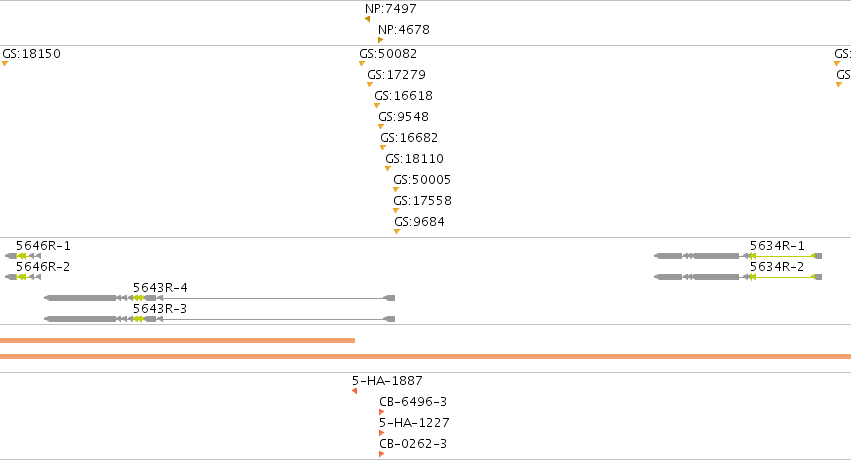Click the 5646R-1 transcript glyph
This screenshot has width=851, height=460.
(23, 256)
